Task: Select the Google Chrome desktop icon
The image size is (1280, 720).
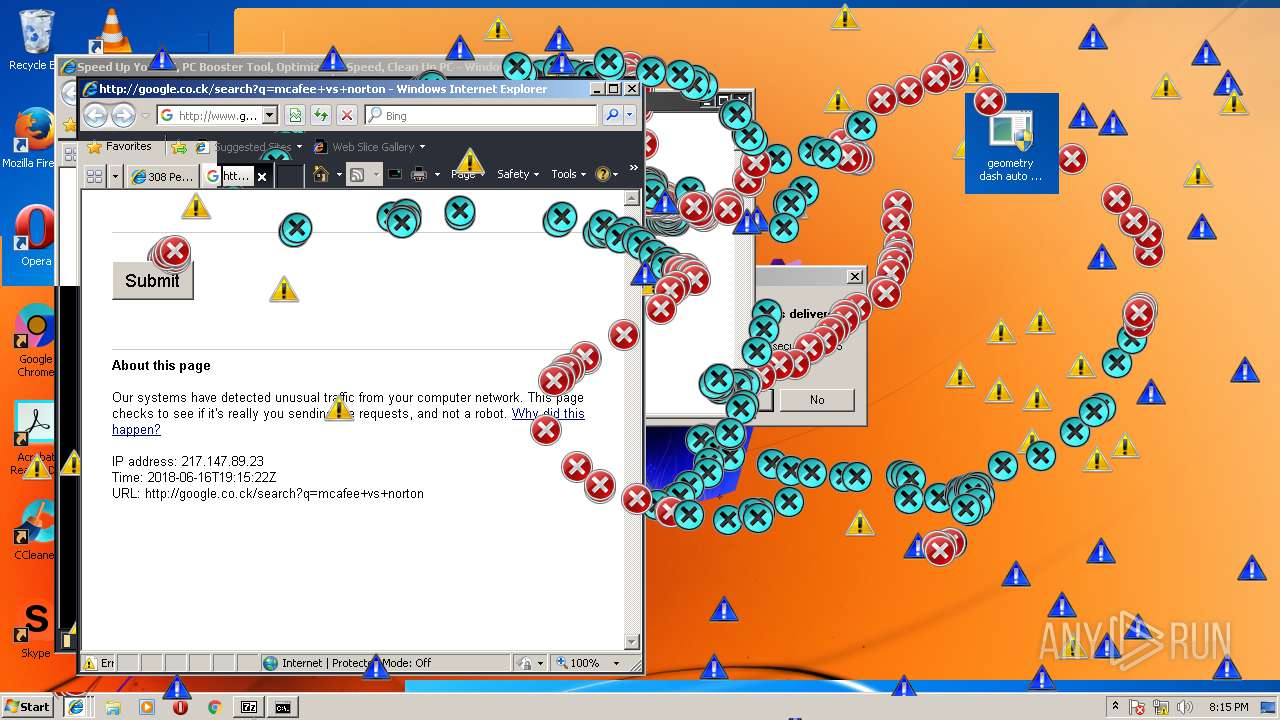Action: coord(35,341)
